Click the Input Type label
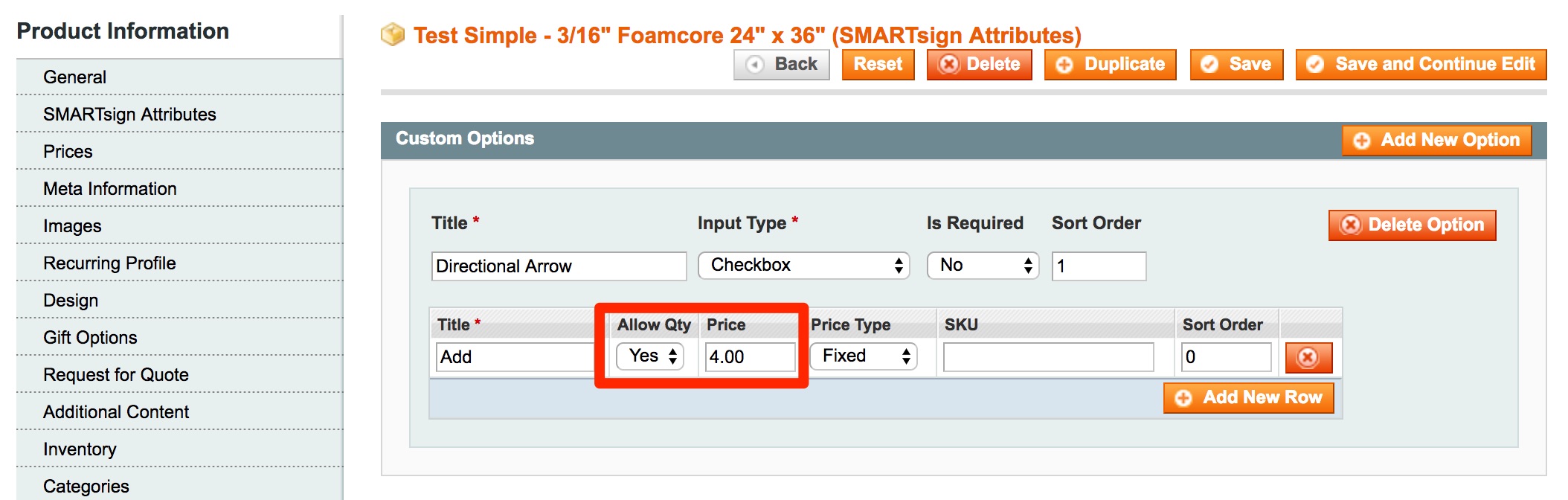This screenshot has width=1568, height=500. tap(748, 223)
